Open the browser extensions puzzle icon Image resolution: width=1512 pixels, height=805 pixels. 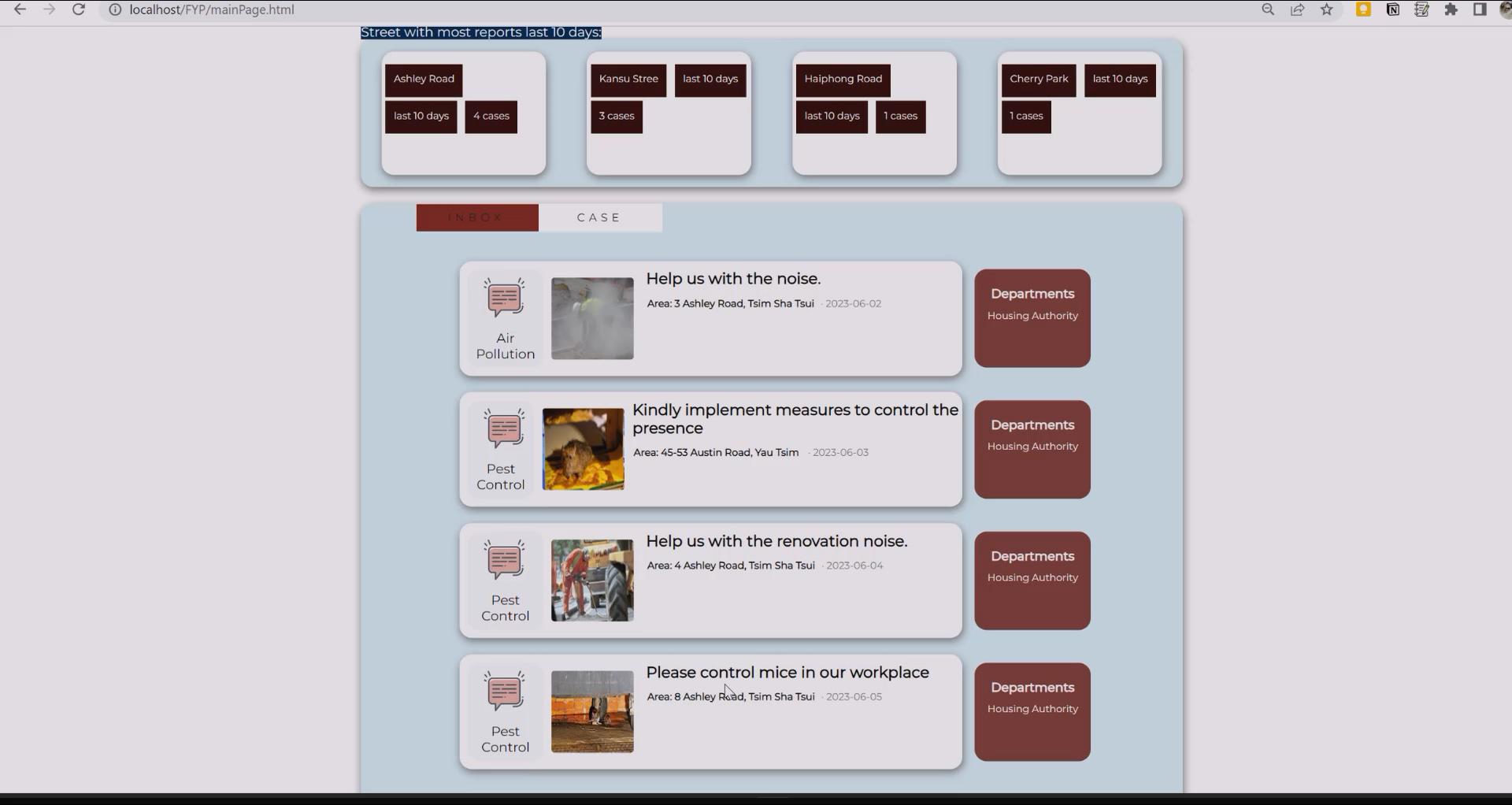click(1451, 9)
